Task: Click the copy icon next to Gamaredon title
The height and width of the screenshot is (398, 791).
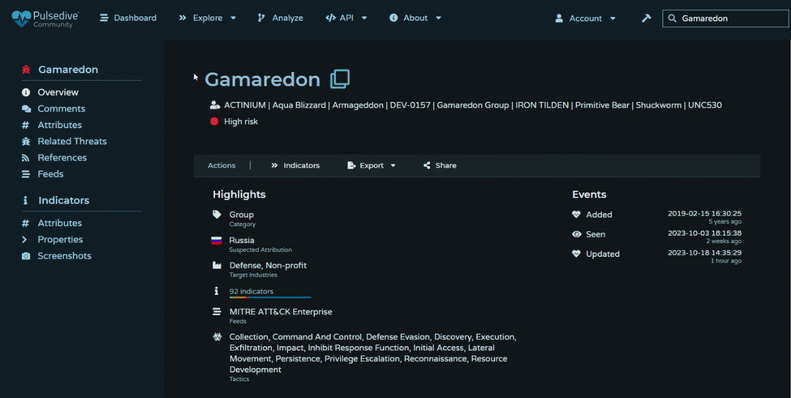Action: coord(340,79)
